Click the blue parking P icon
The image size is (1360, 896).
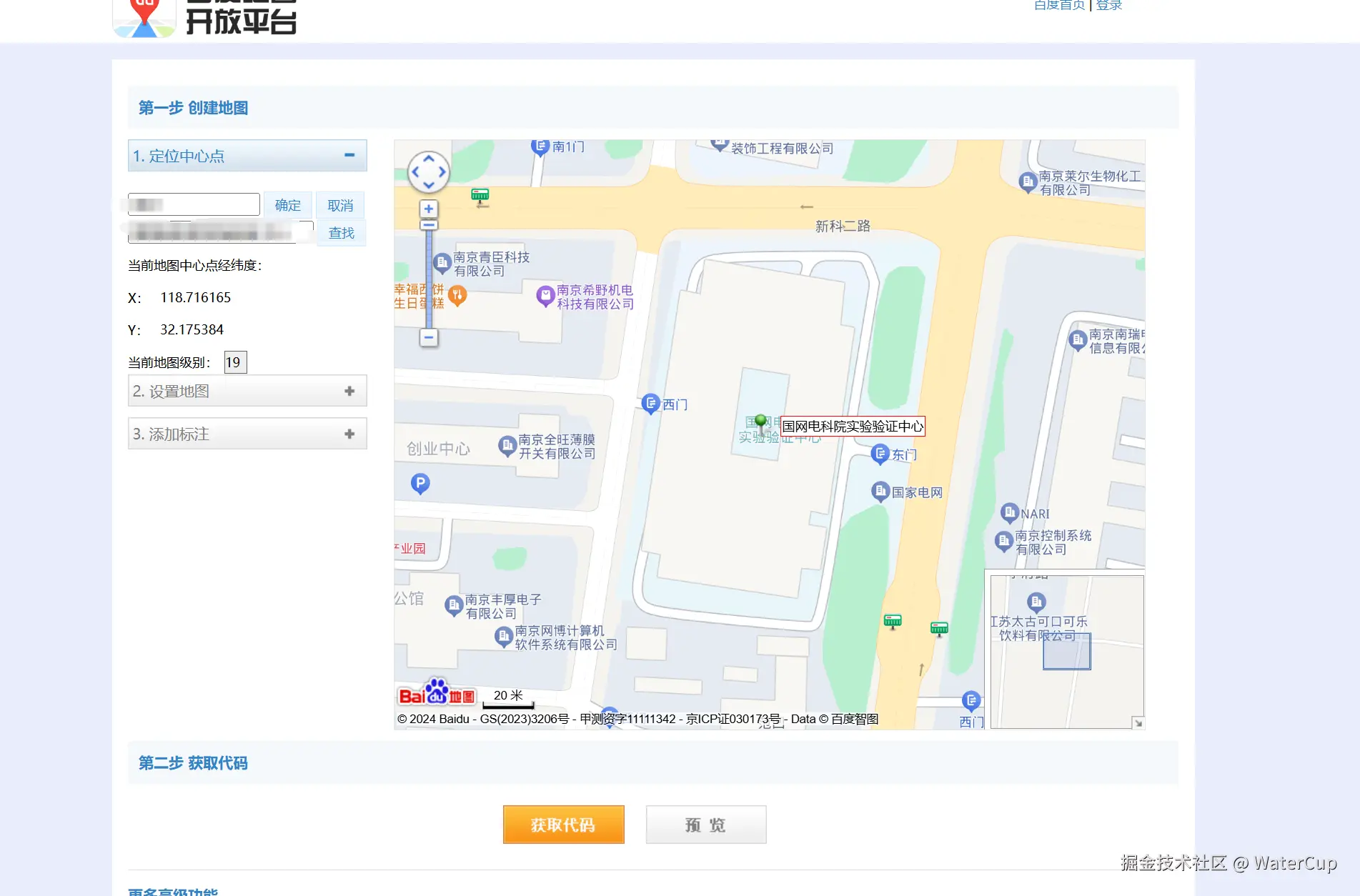420,484
